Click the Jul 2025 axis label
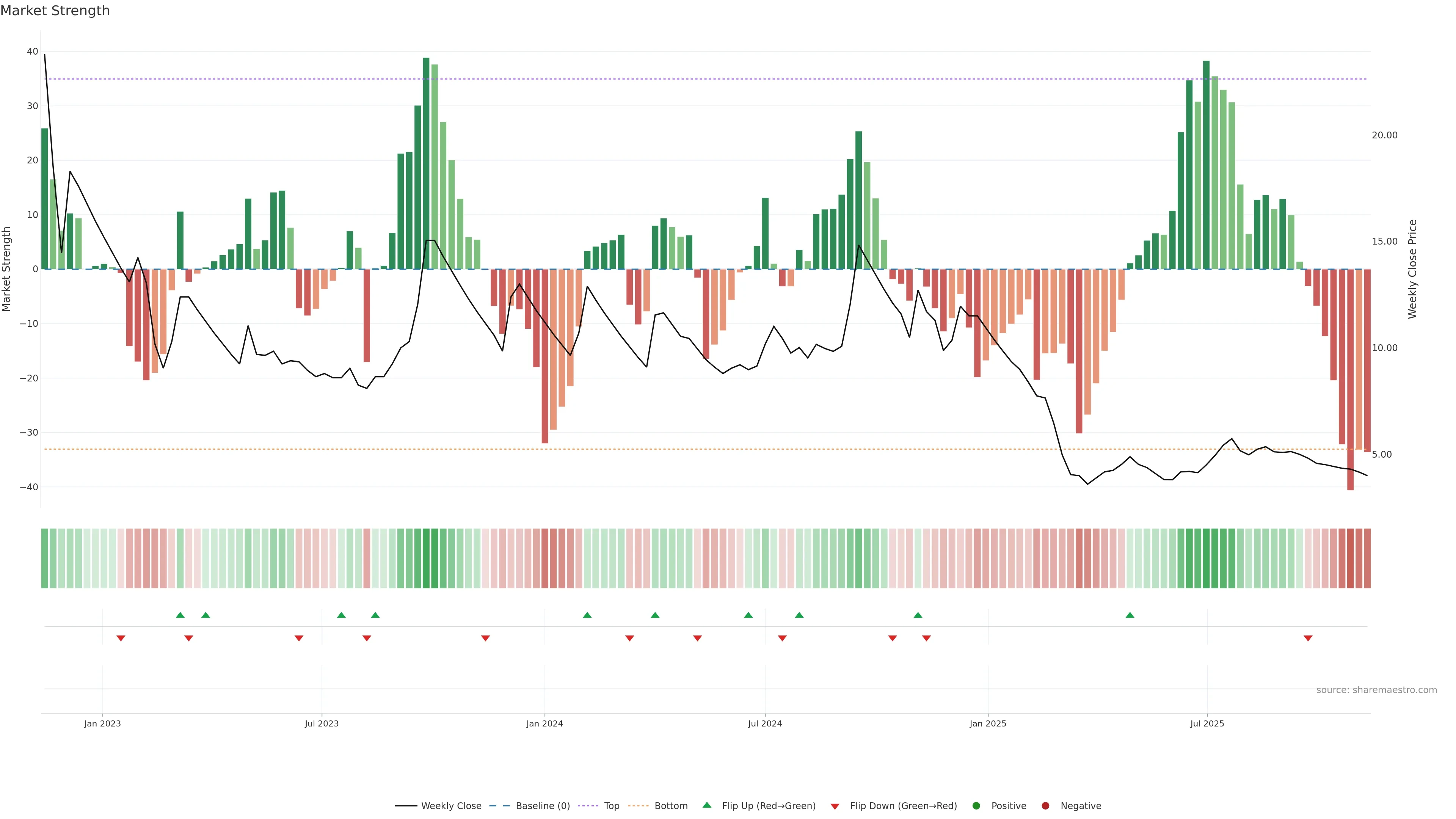Viewport: 1456px width, 819px height. click(1207, 723)
